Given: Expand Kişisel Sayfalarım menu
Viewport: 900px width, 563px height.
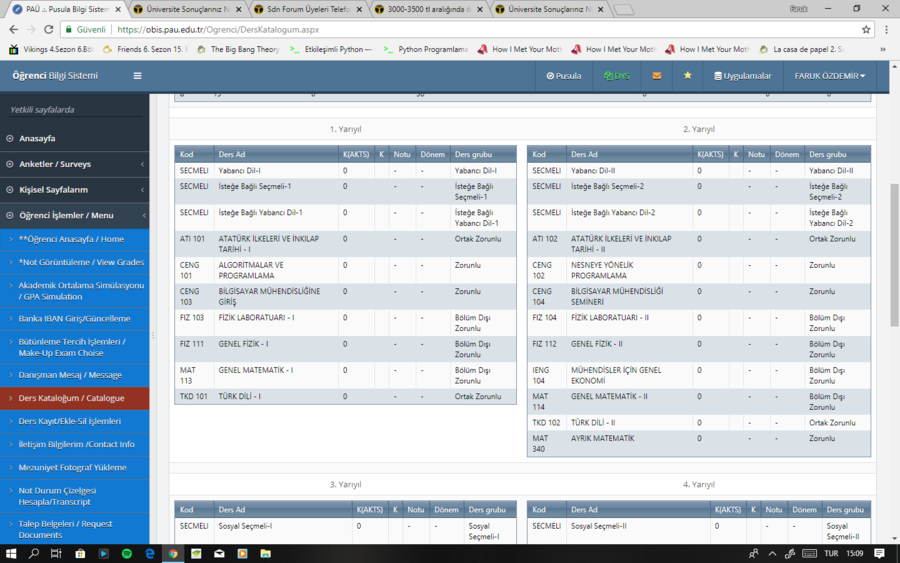Looking at the screenshot, I should tap(75, 190).
